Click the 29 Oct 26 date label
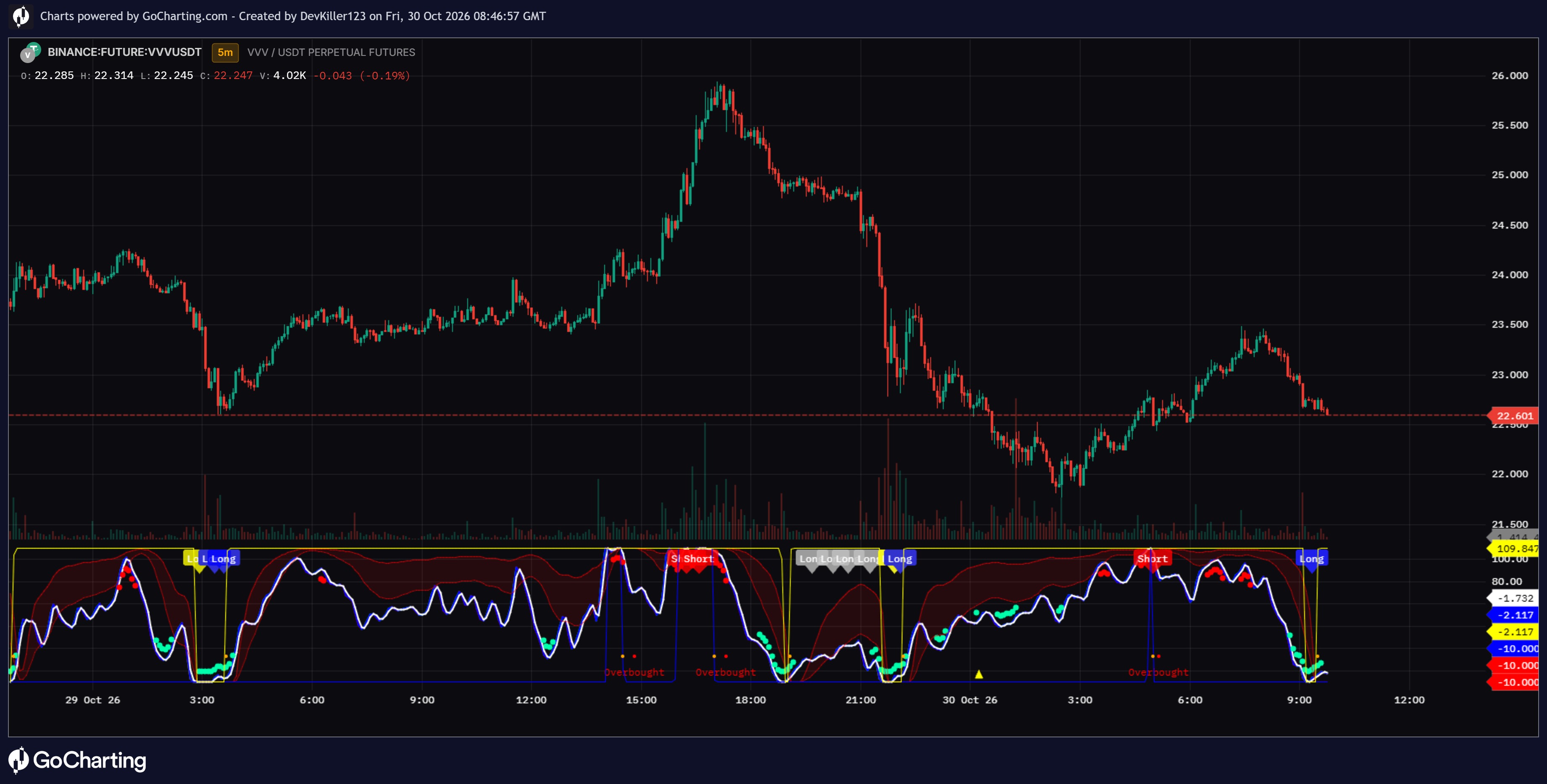 point(92,700)
